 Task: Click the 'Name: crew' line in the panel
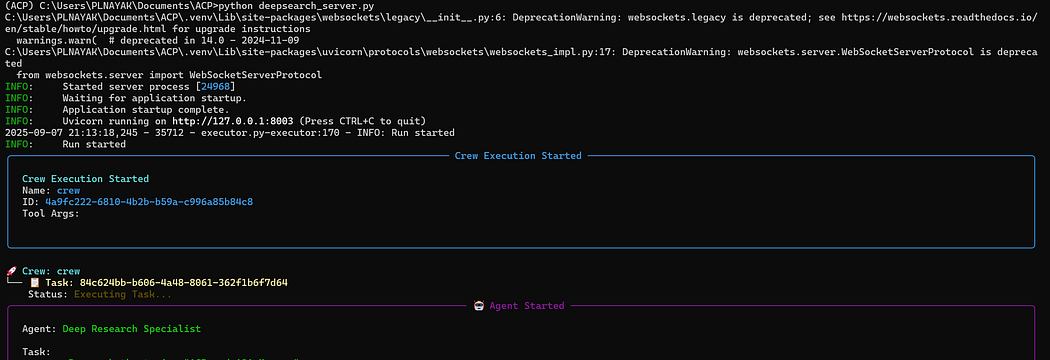[51, 191]
